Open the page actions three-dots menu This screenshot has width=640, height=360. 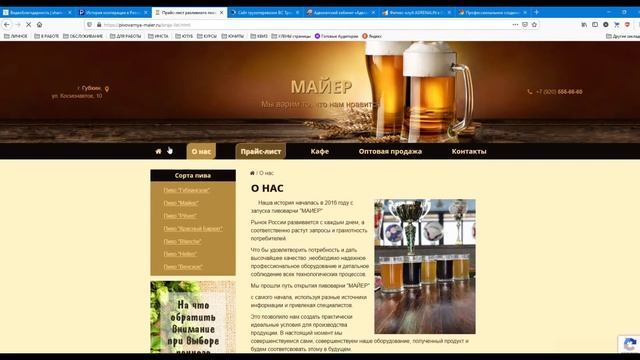tap(515, 25)
